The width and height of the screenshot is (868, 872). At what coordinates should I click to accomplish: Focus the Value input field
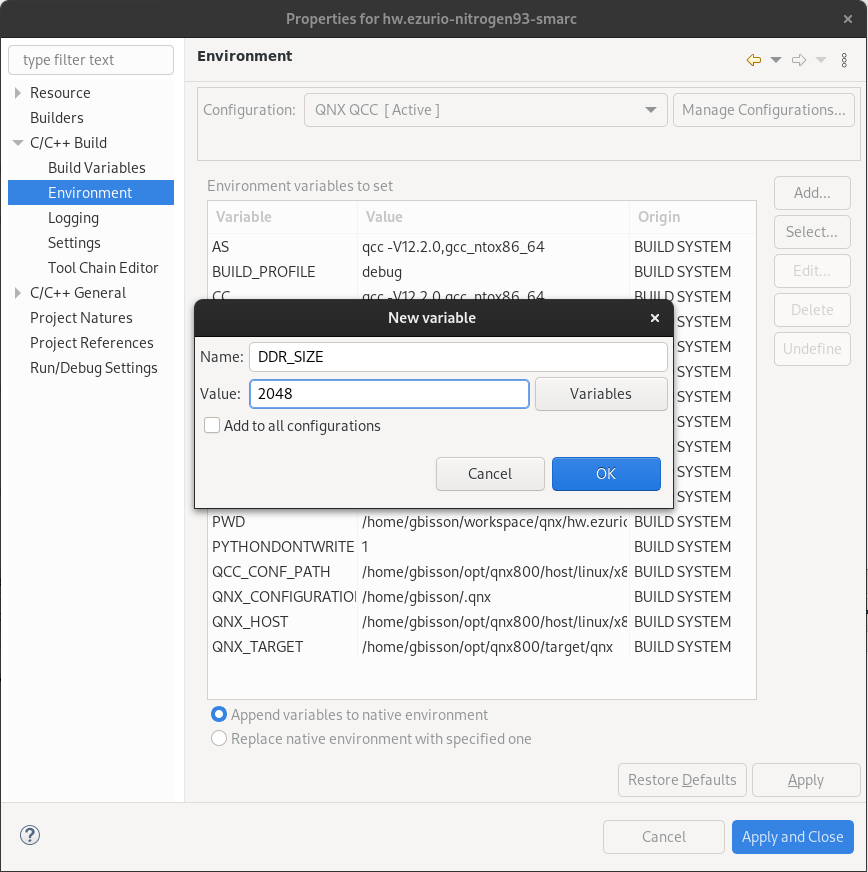click(389, 393)
